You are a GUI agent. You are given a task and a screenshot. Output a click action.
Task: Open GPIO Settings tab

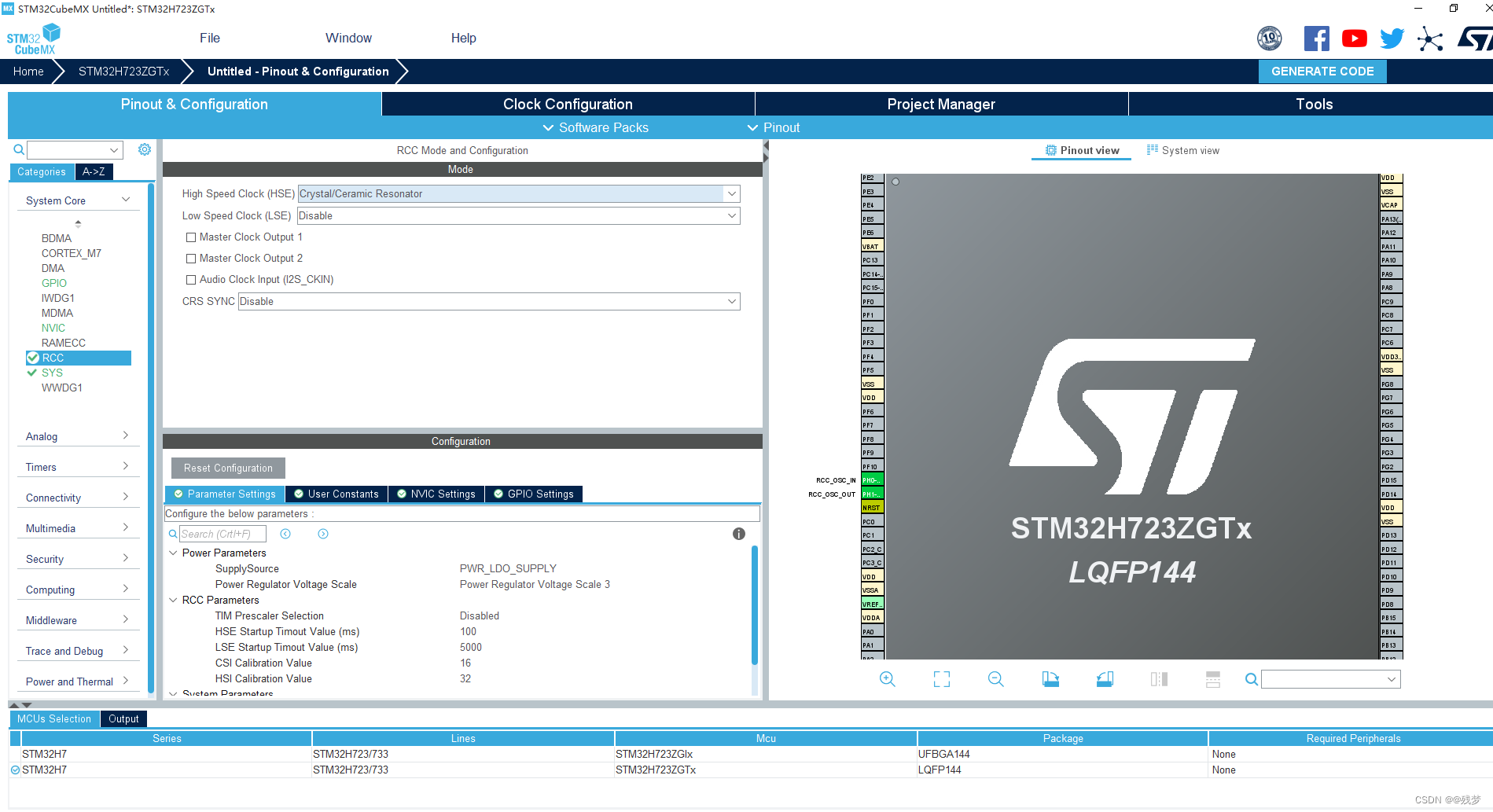point(534,494)
